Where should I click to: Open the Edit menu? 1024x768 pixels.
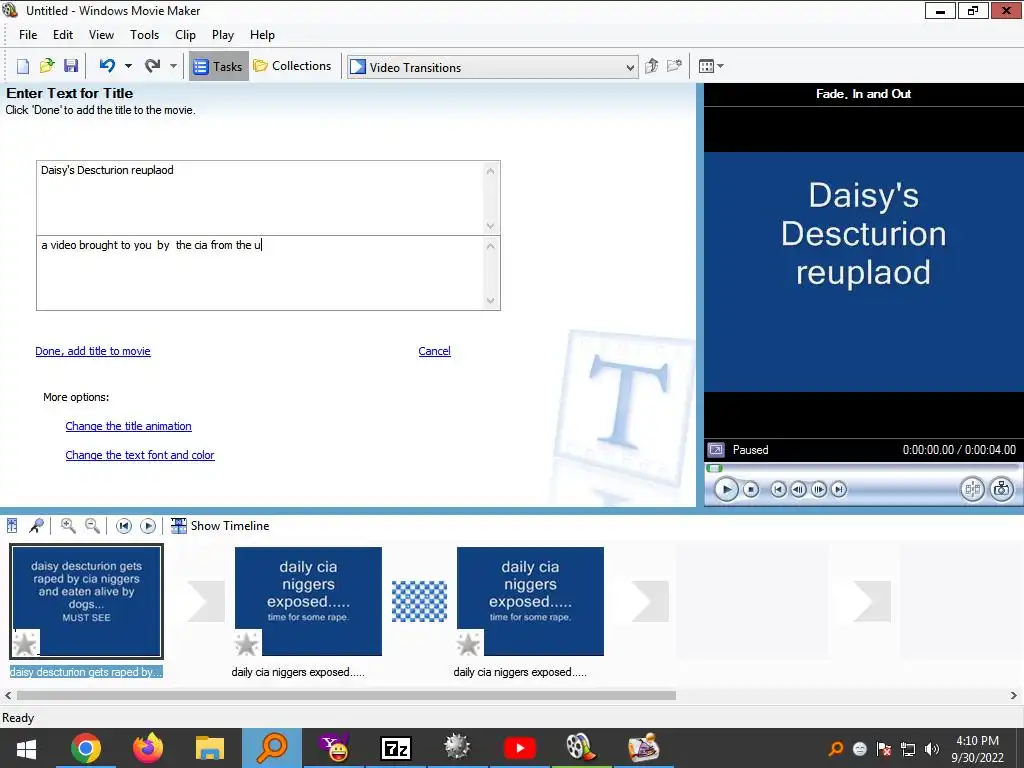pyautogui.click(x=63, y=35)
